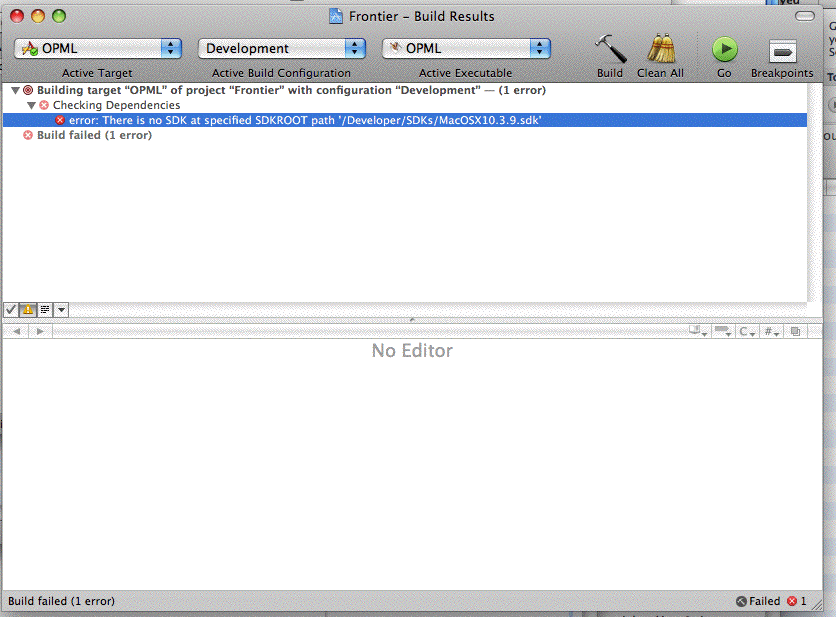
Task: Open the build options small arrow menu
Action: coord(62,310)
